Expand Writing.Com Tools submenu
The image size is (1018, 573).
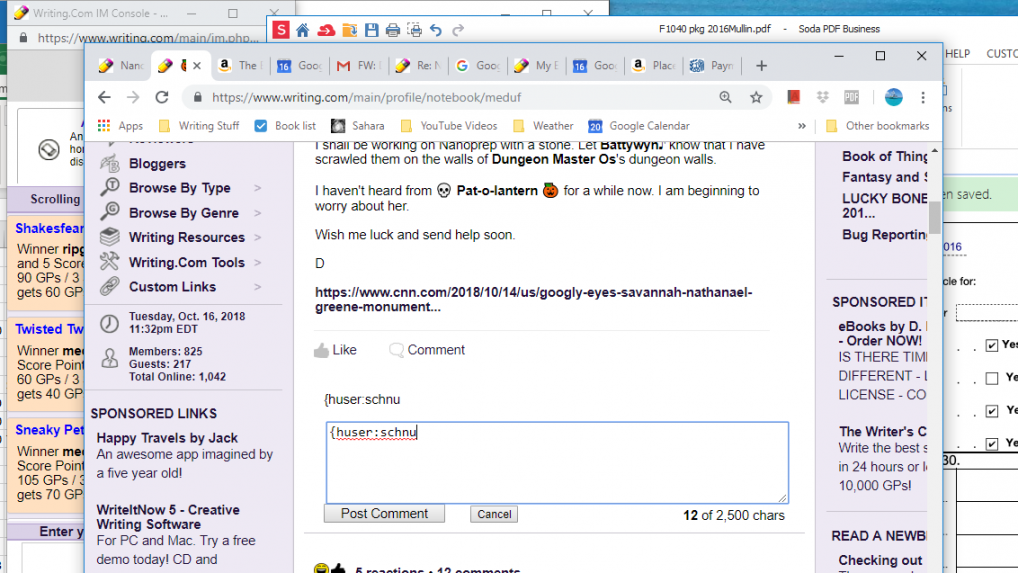coord(258,262)
